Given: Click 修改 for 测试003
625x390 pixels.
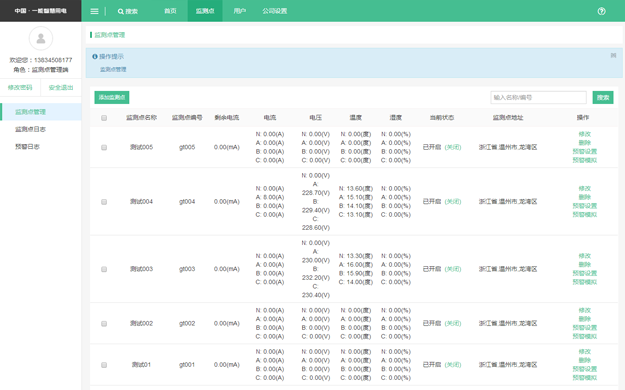Looking at the screenshot, I should tap(585, 256).
